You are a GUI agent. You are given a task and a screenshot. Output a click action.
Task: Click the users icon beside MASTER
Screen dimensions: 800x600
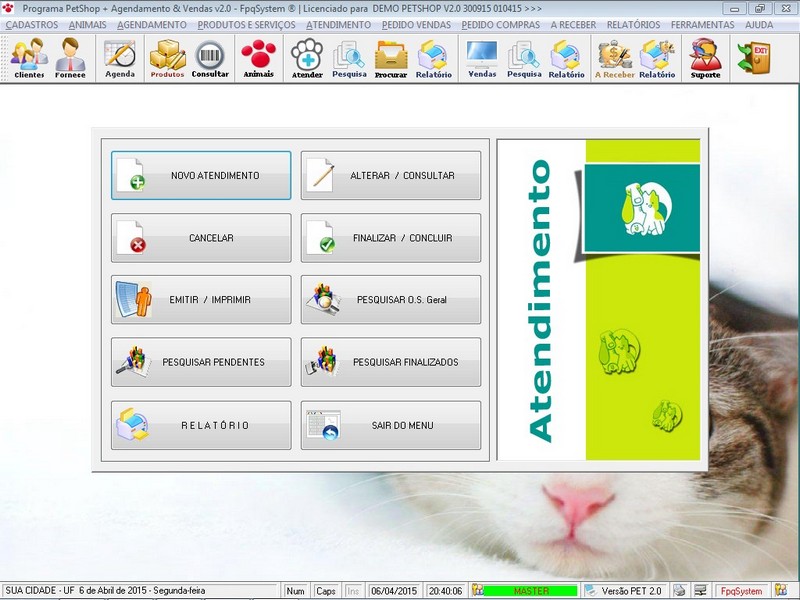[477, 590]
